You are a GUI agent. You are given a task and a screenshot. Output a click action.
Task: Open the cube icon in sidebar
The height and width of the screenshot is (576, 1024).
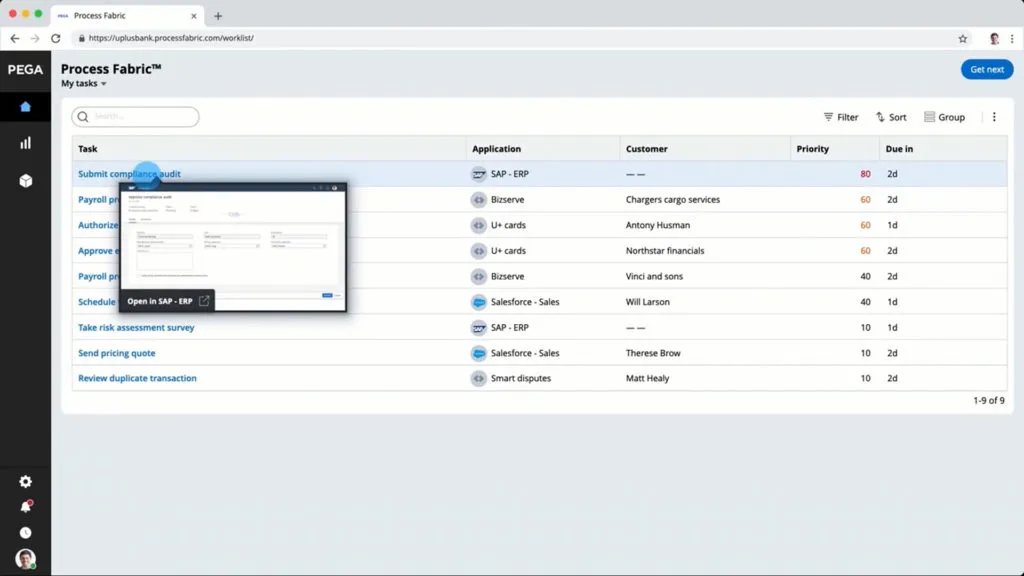(x=25, y=181)
